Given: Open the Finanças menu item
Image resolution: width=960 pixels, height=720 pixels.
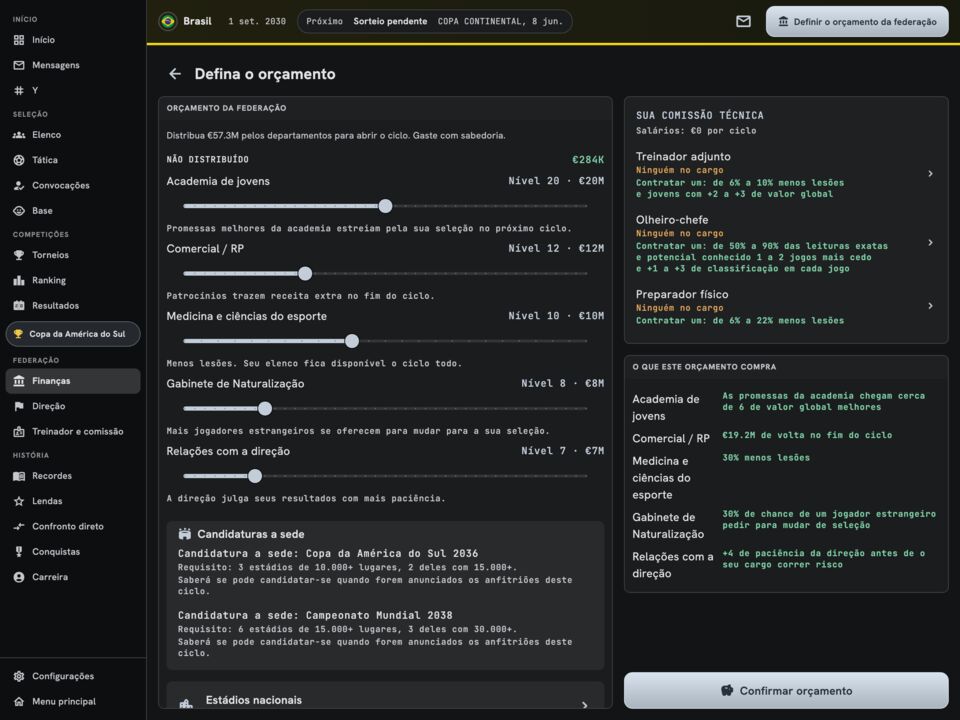Looking at the screenshot, I should coord(73,381).
